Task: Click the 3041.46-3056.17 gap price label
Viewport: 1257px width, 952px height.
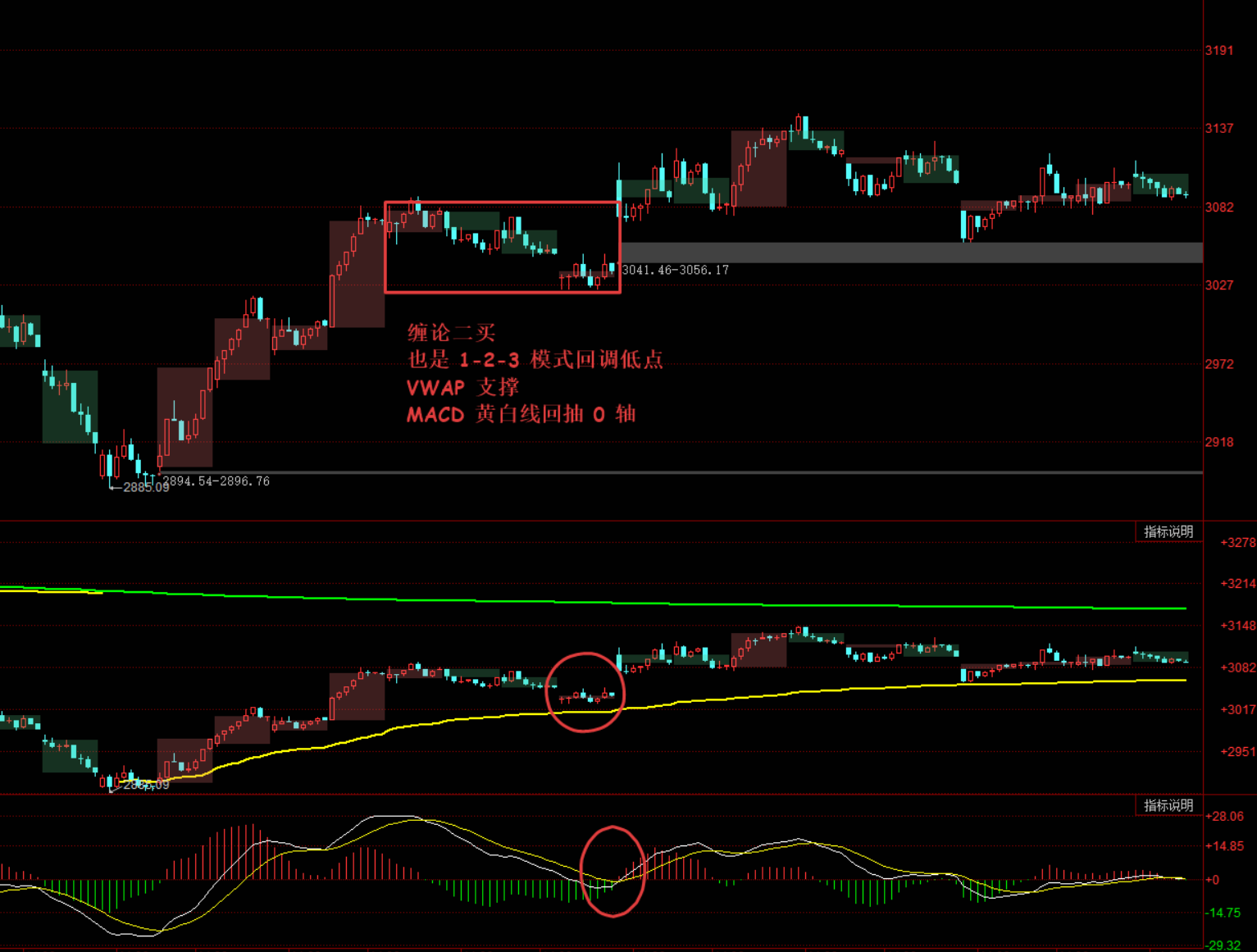Action: (675, 270)
